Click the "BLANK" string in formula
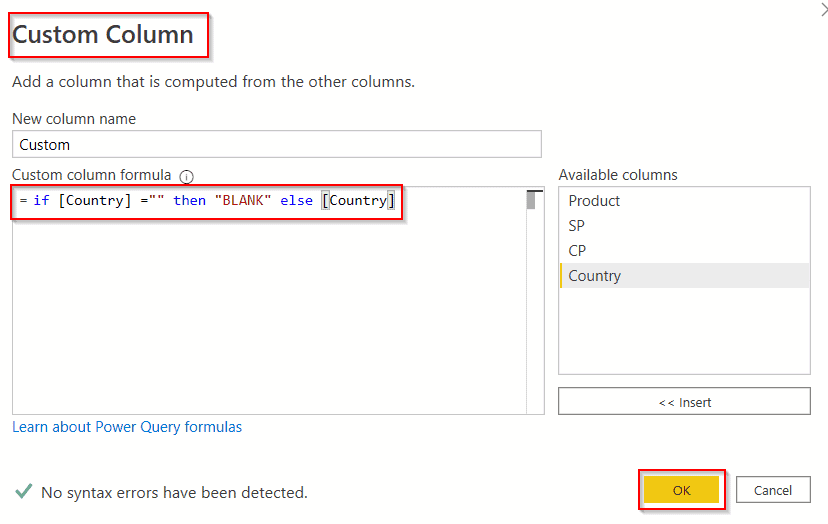Viewport: 828px width, 524px height. (243, 201)
